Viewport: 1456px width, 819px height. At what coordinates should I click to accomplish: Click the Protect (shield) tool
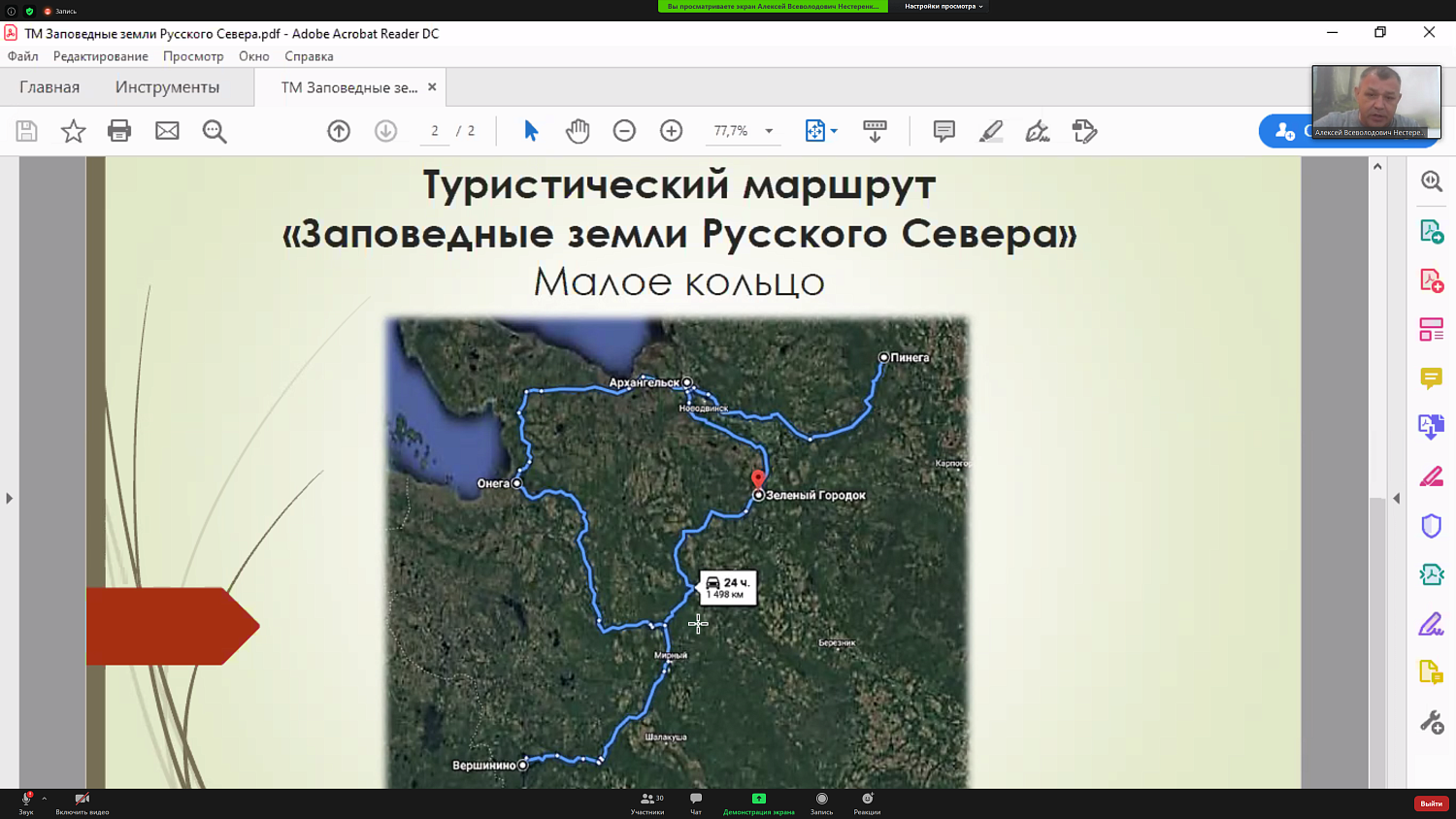(1431, 525)
